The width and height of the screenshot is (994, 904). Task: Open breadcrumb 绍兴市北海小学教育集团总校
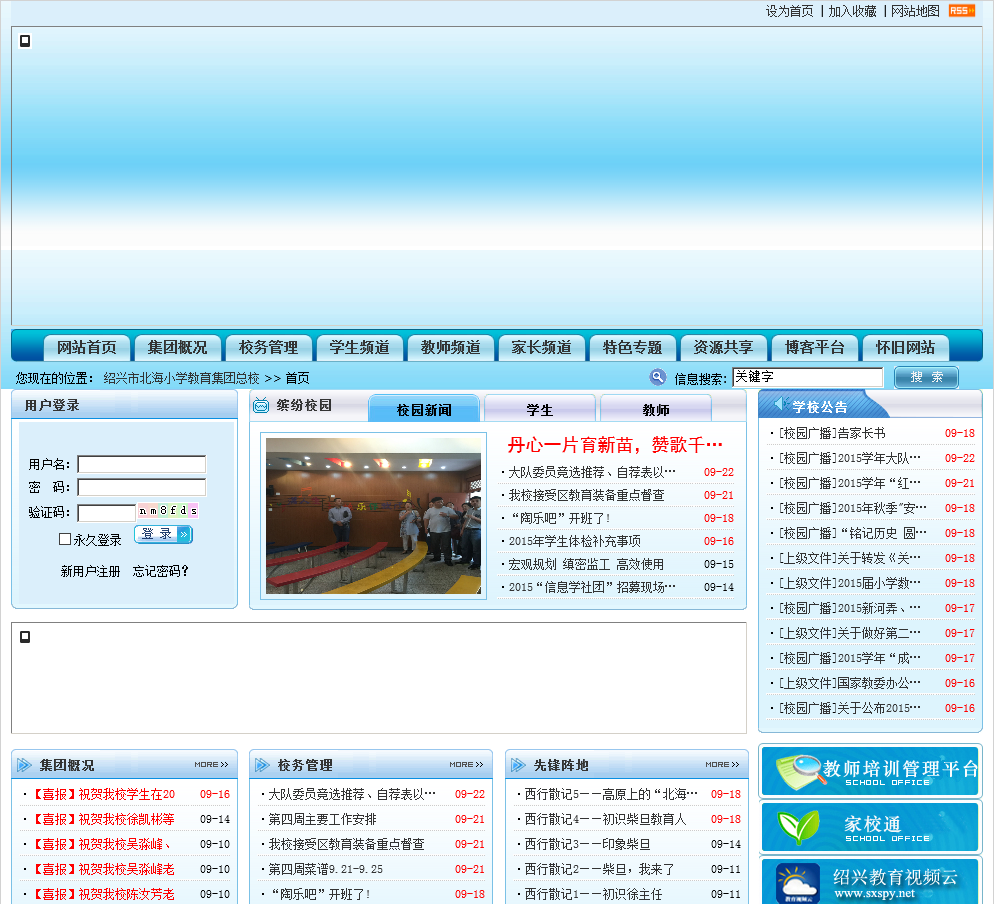pos(181,378)
